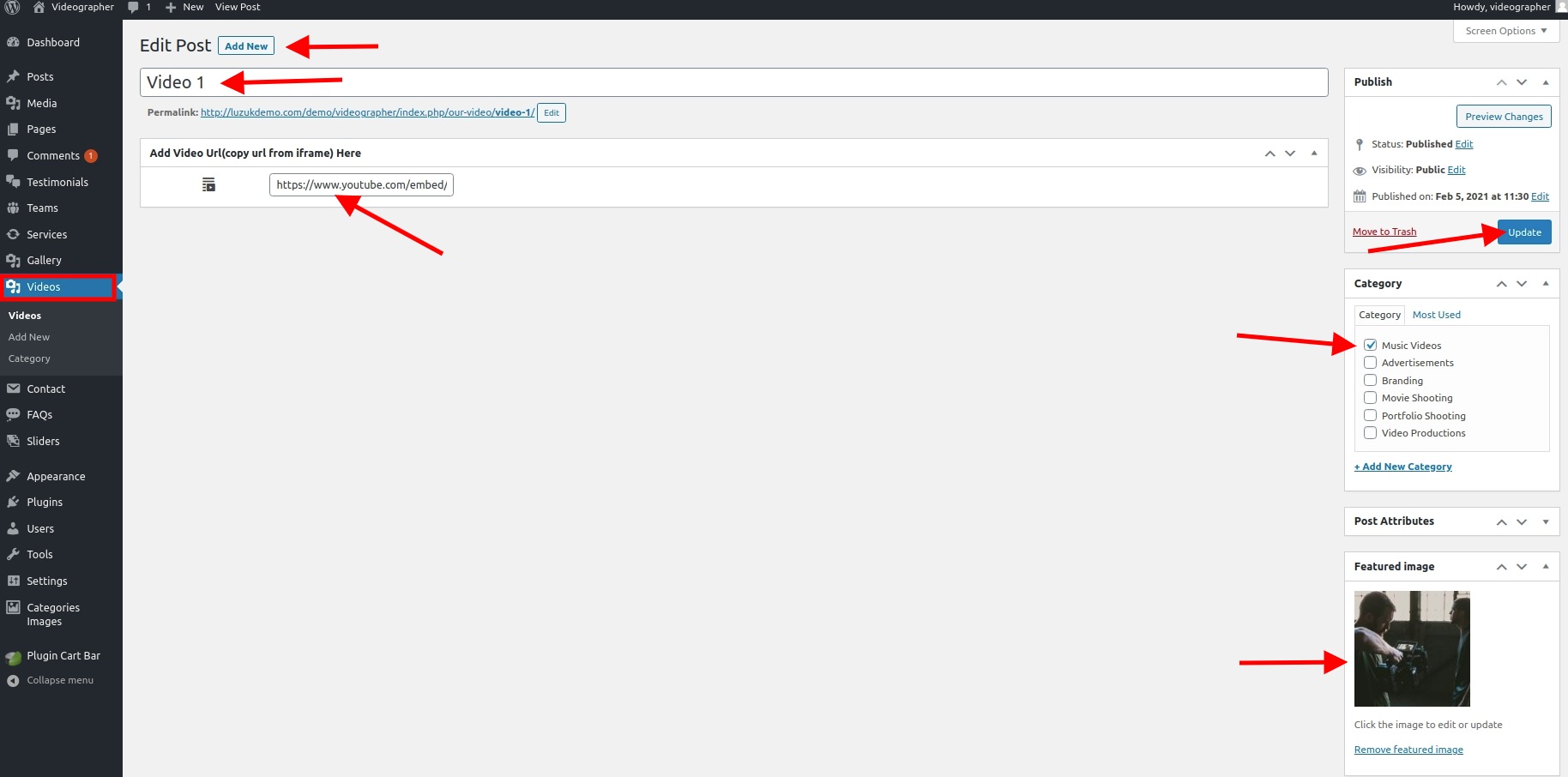This screenshot has height=777, width=1568.
Task: Click the Sliders icon in sidebar
Action: 13,441
